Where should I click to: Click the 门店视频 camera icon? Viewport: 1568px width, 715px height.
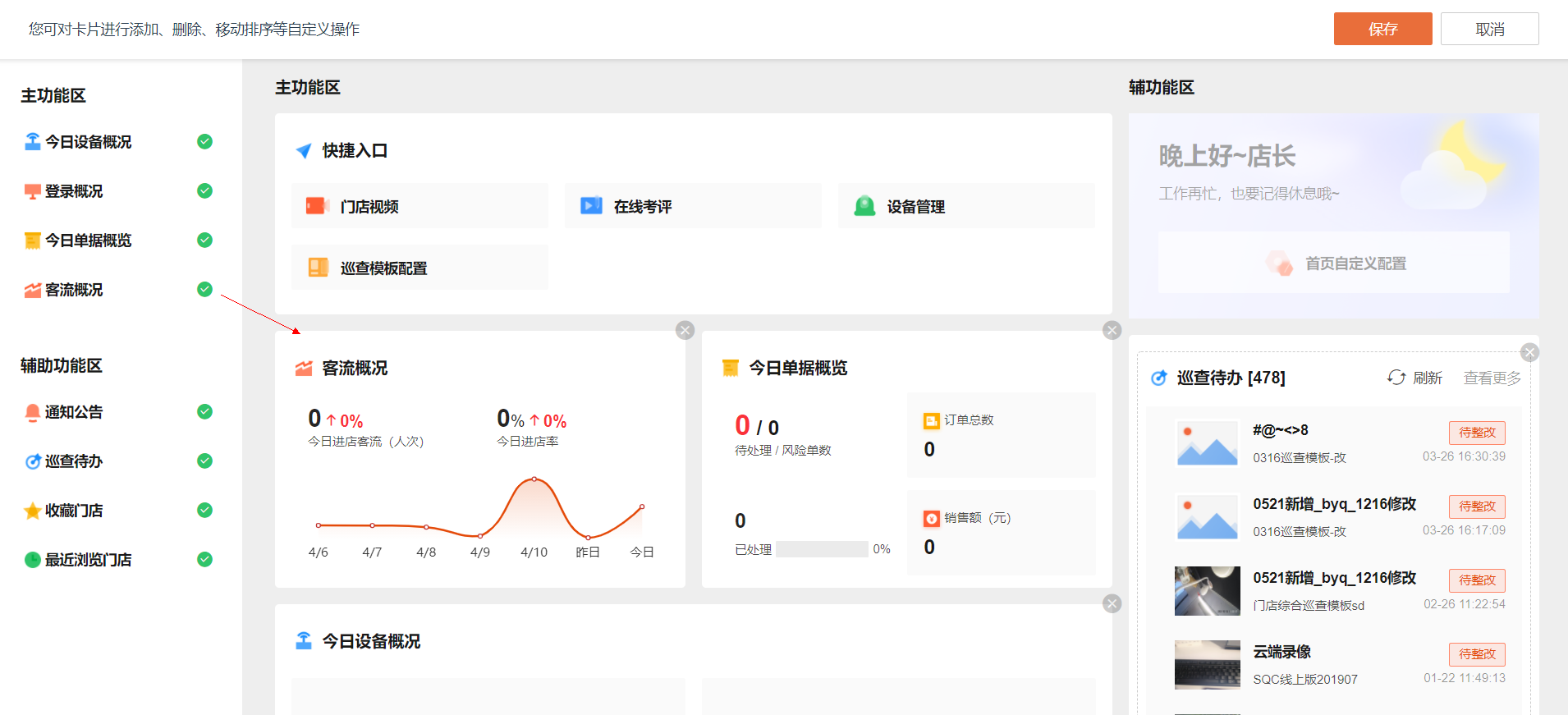click(x=318, y=206)
